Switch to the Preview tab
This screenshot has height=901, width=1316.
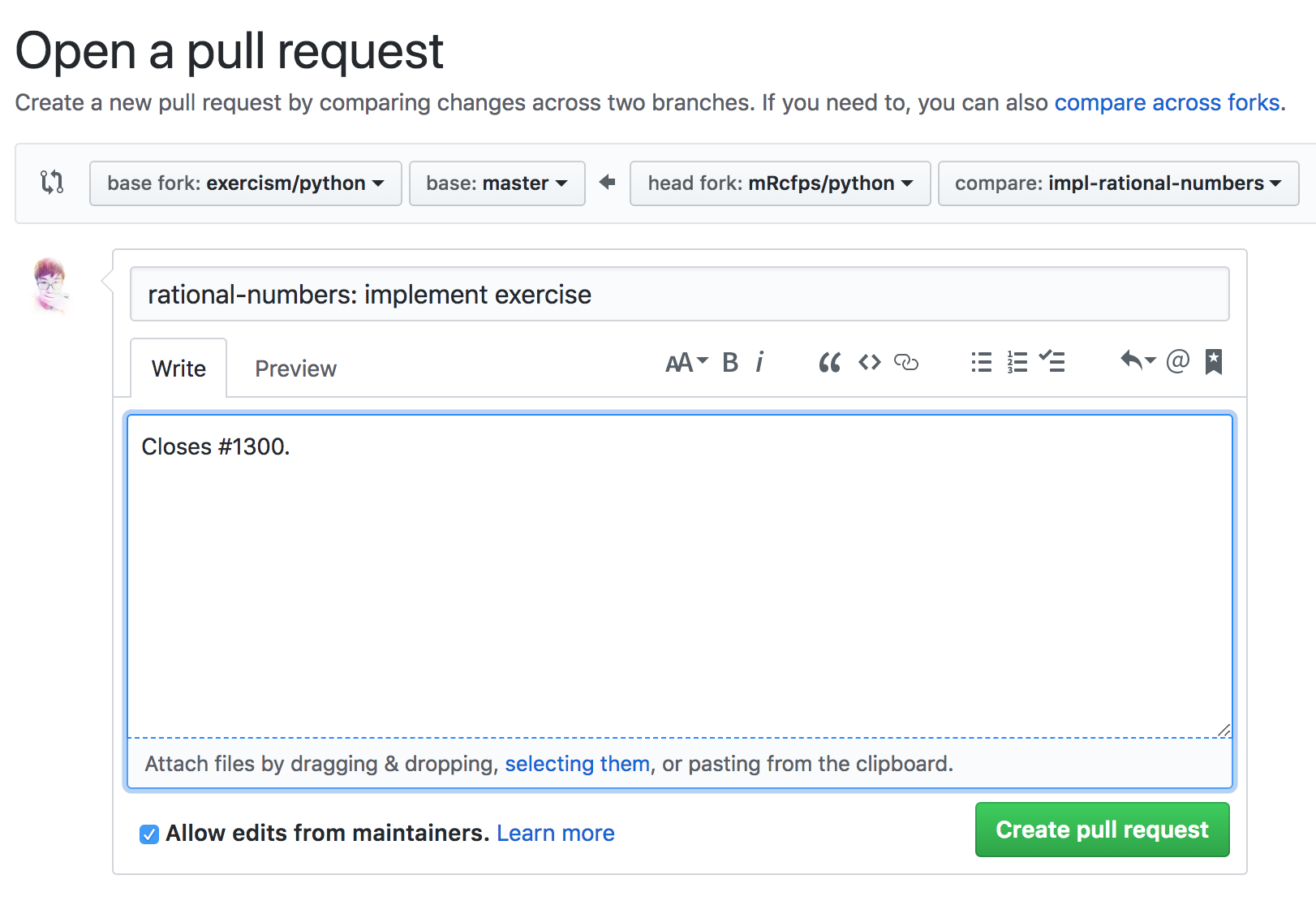296,369
